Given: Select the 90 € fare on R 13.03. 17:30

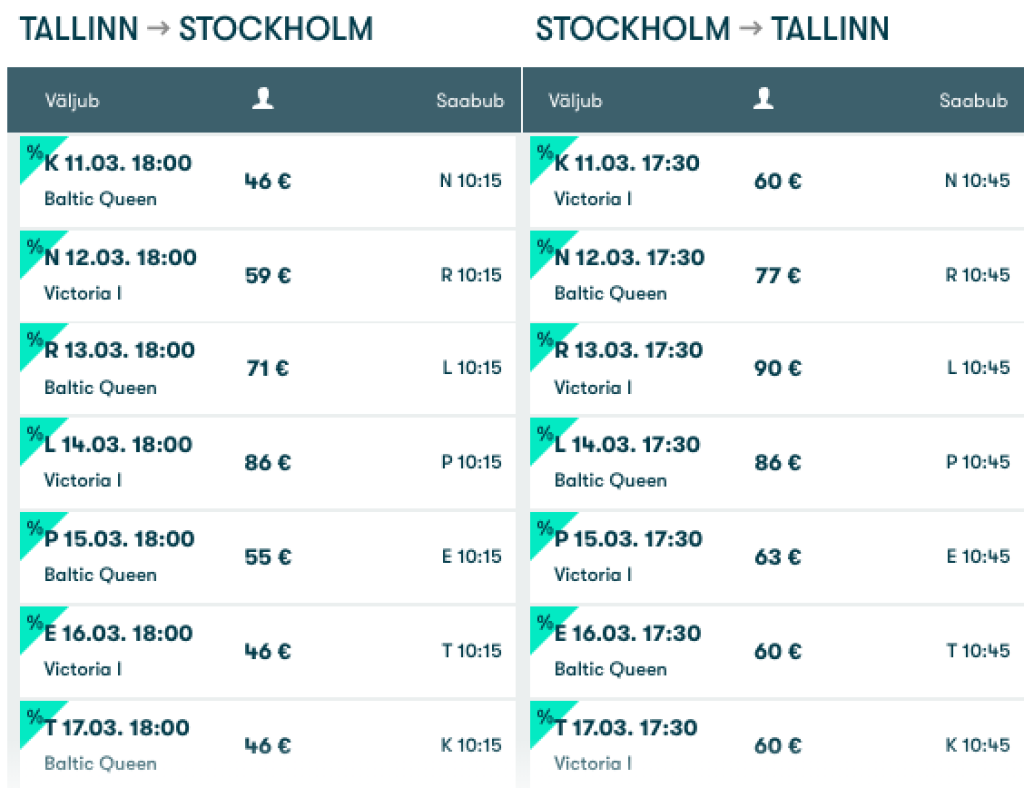Looking at the screenshot, I should coord(777,368).
